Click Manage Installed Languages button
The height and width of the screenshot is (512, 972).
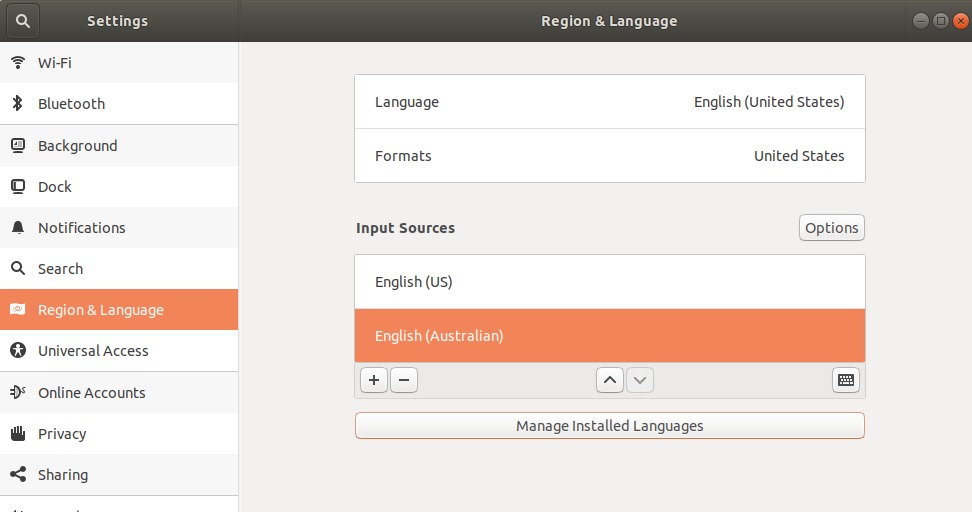[610, 426]
